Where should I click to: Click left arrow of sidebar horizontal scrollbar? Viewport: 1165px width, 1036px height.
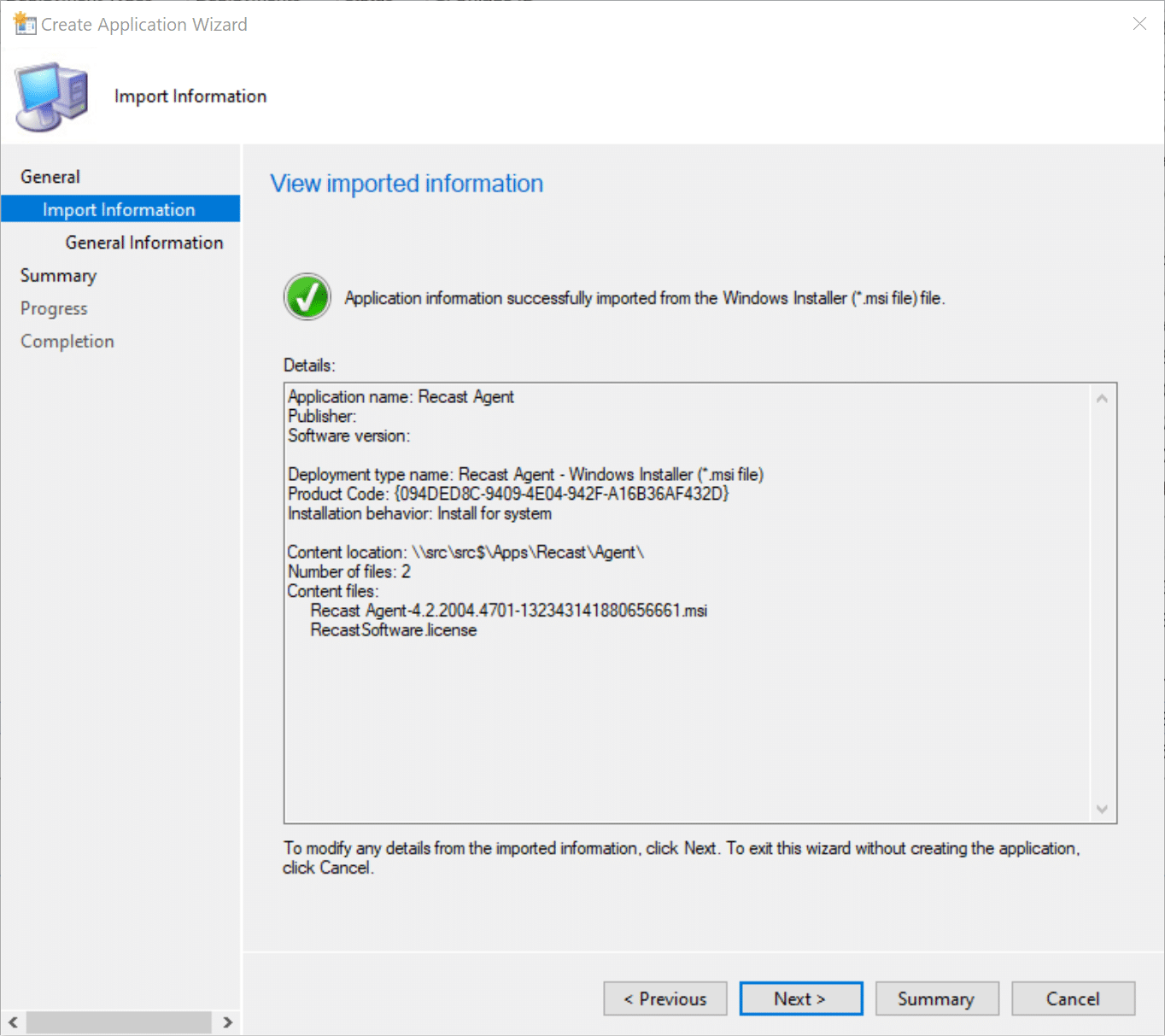tap(13, 1022)
